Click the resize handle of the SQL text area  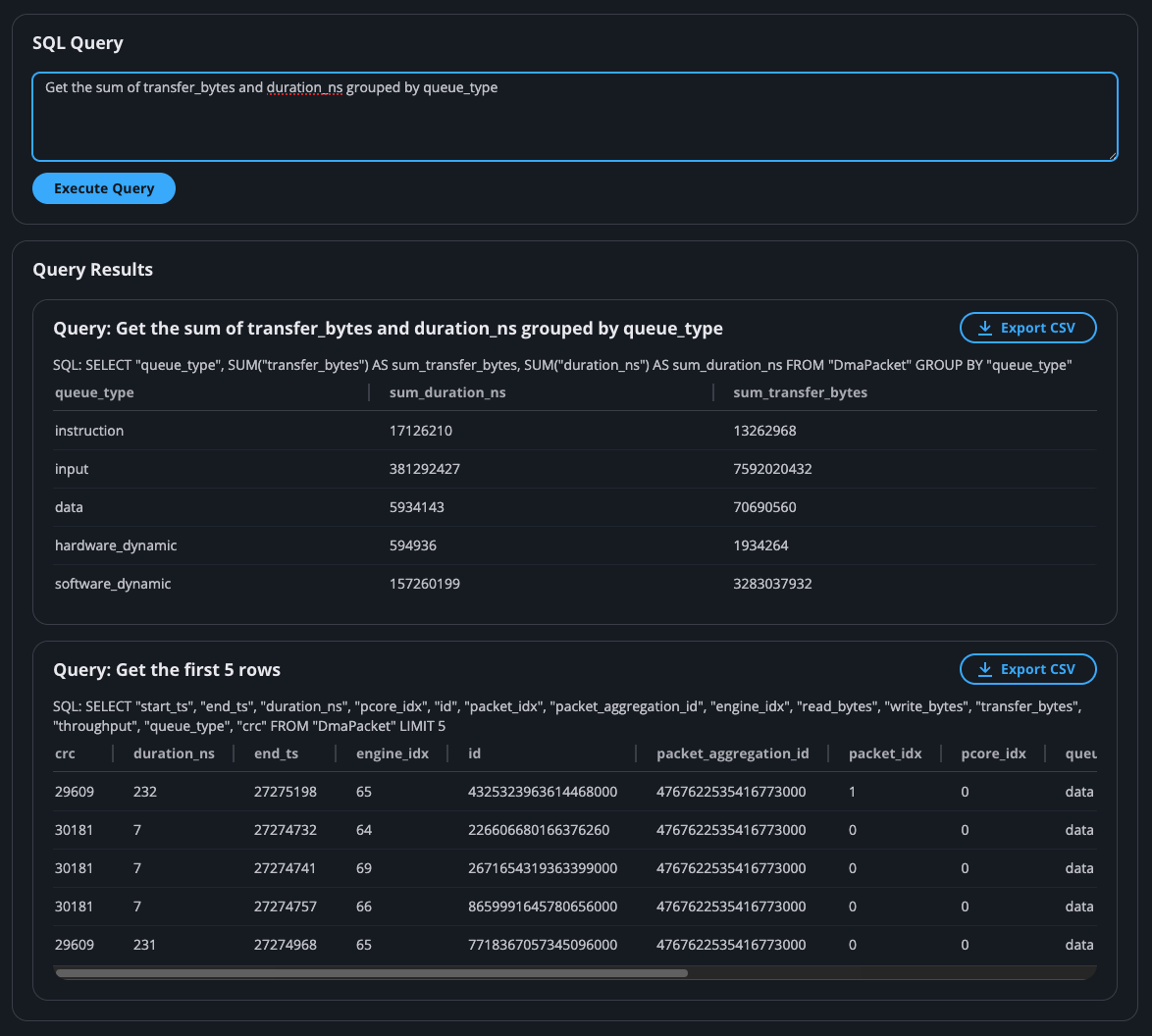tap(1111, 154)
